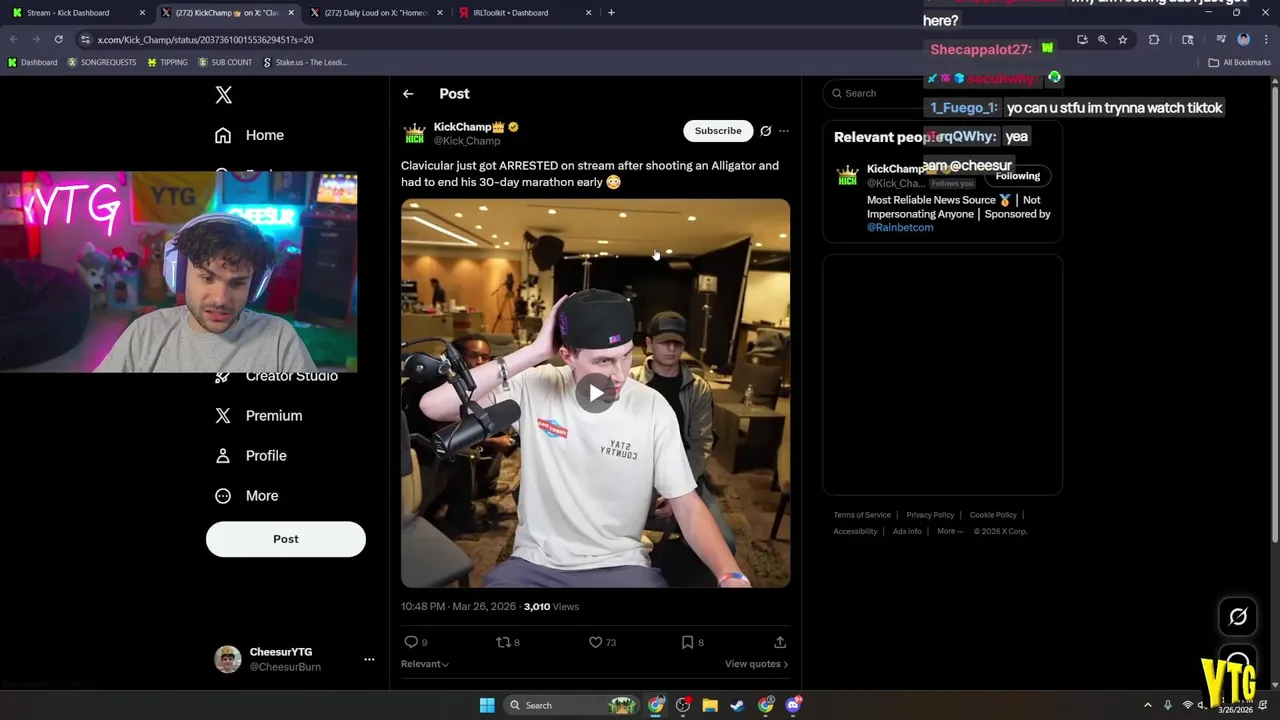Open the Grok floating button
Image resolution: width=1280 pixels, height=720 pixels.
1238,617
